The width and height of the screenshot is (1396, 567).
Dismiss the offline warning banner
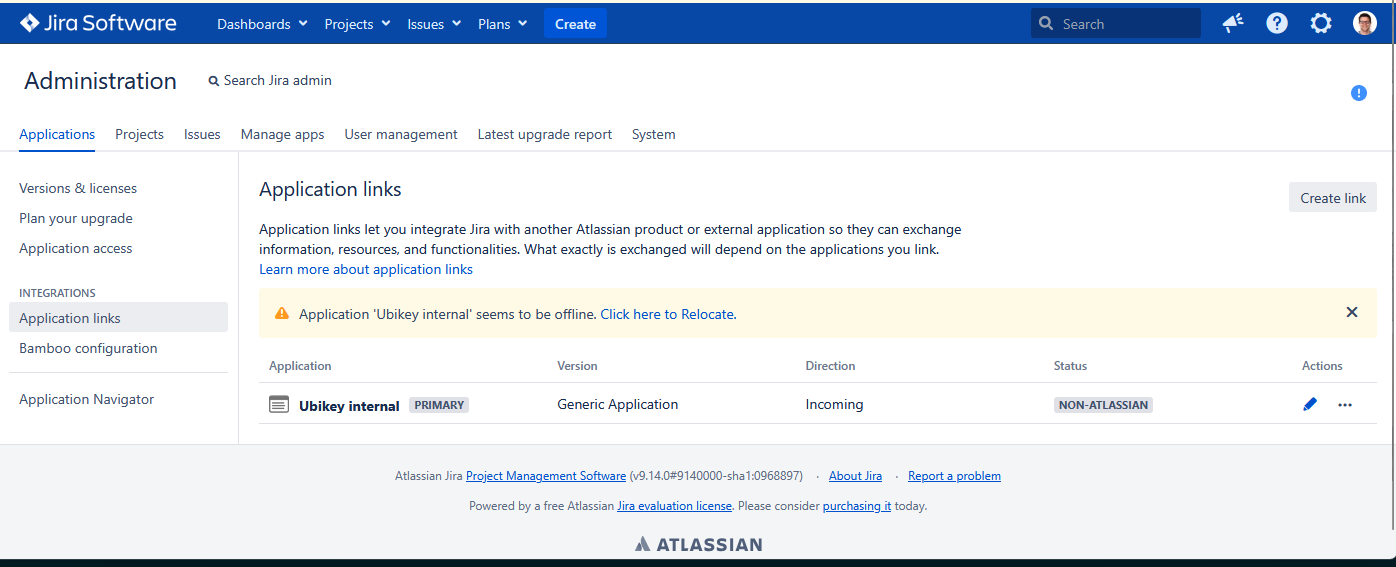coord(1352,312)
